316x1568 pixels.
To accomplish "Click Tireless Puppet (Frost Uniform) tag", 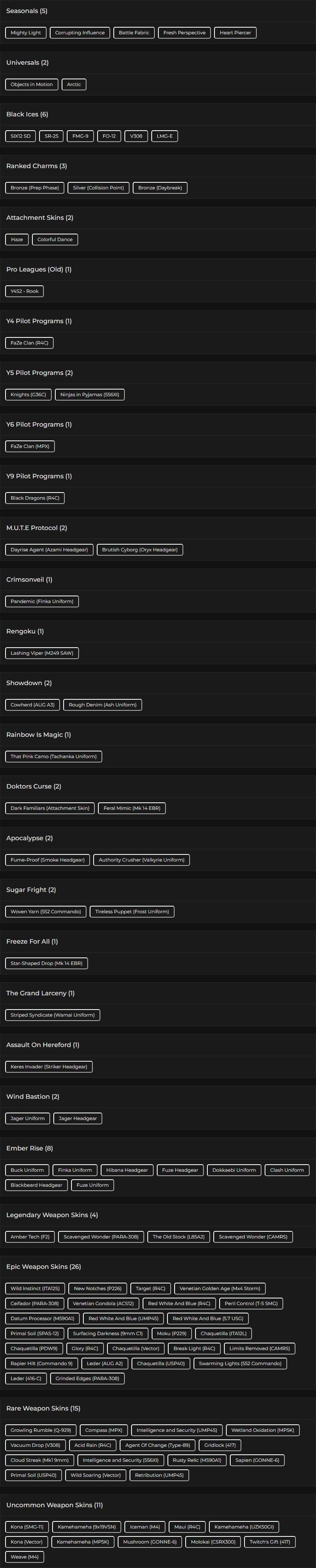I will (132, 912).
